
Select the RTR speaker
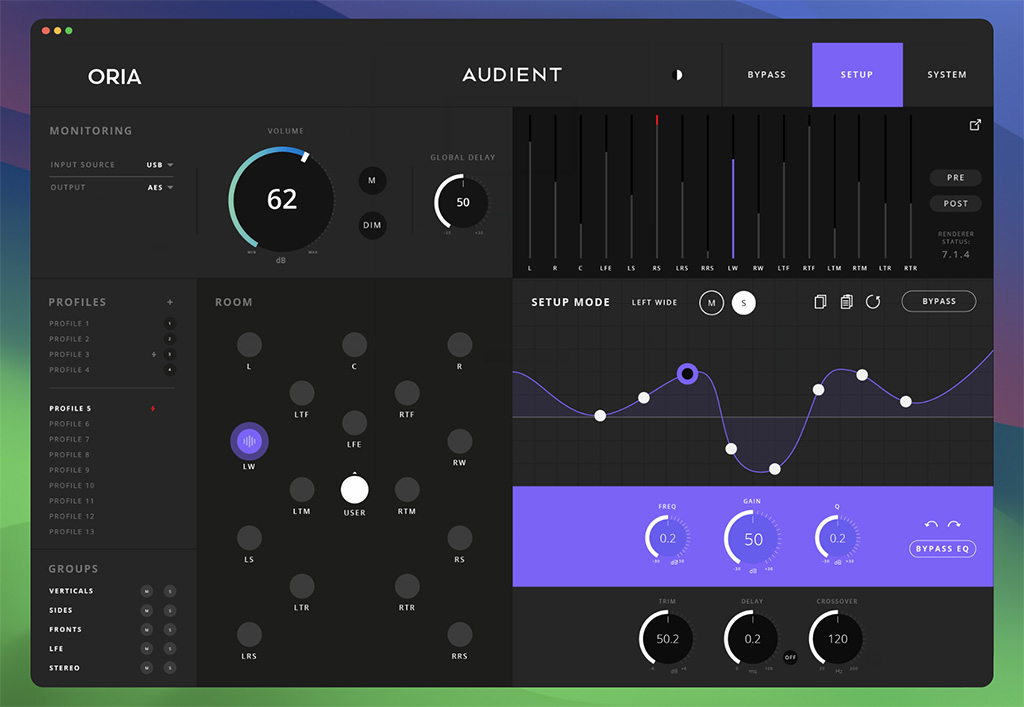[407, 586]
